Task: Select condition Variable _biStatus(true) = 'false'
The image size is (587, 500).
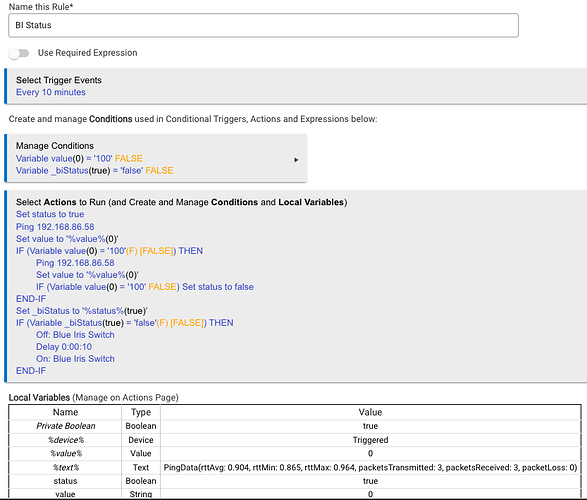Action: click(94, 170)
